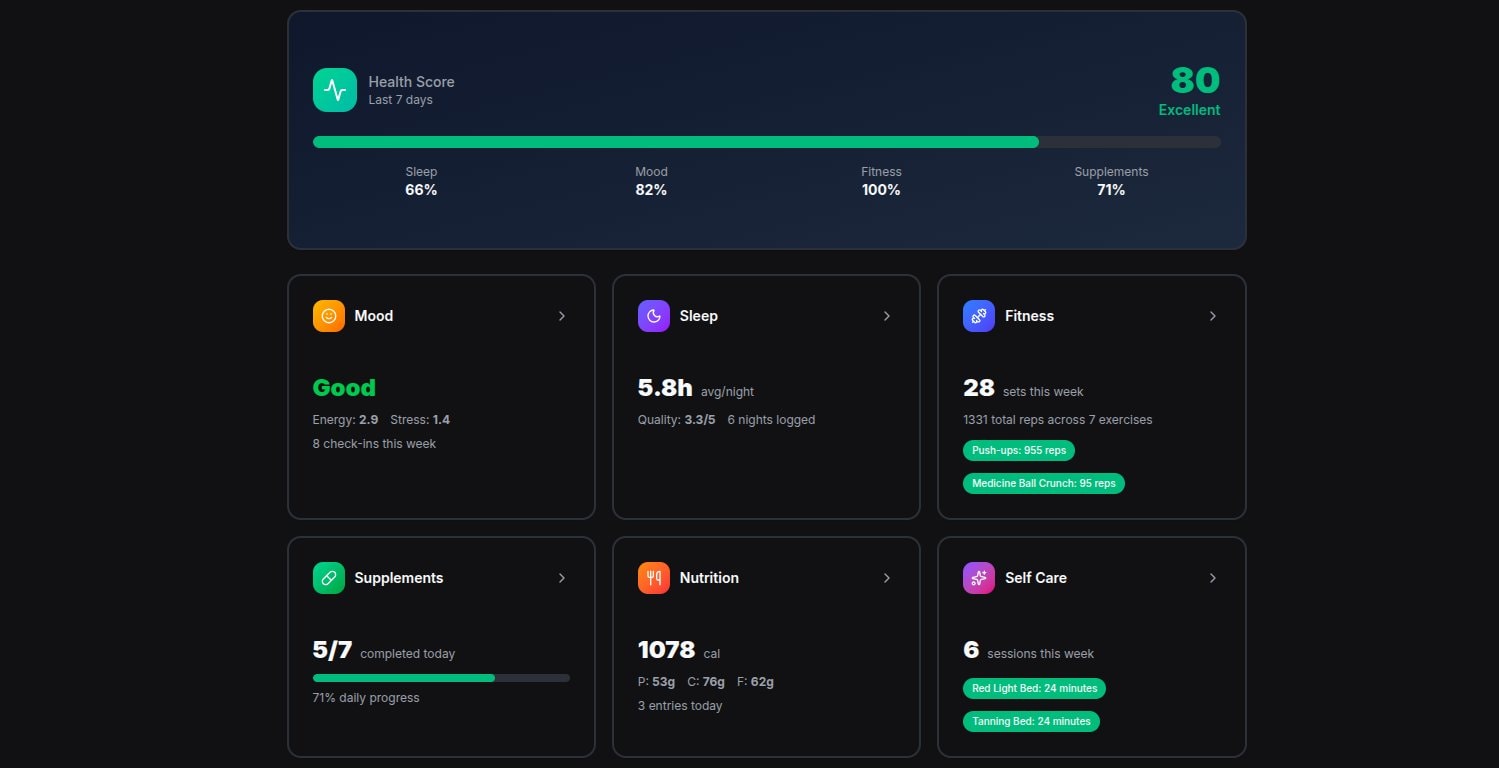The height and width of the screenshot is (768, 1499).
Task: Open the Supplements card details arrow
Action: coord(562,577)
